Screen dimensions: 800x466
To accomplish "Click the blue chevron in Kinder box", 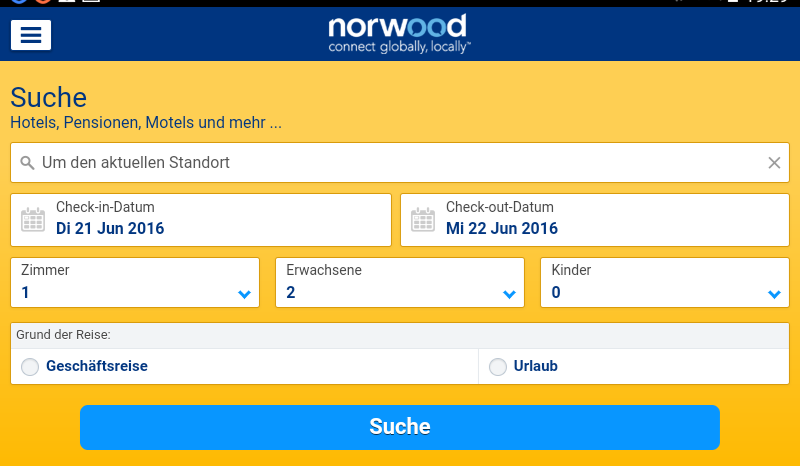I will coord(774,294).
